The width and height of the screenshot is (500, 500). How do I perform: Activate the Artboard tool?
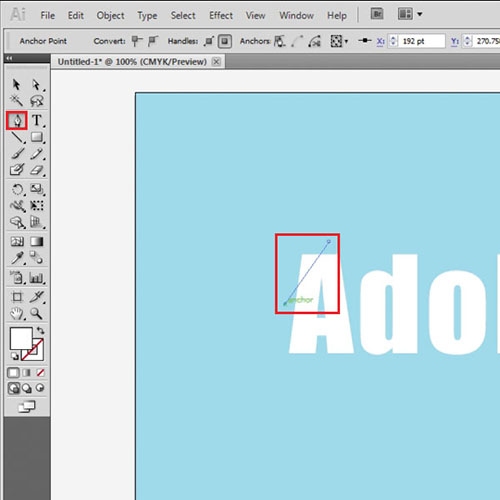point(17,297)
